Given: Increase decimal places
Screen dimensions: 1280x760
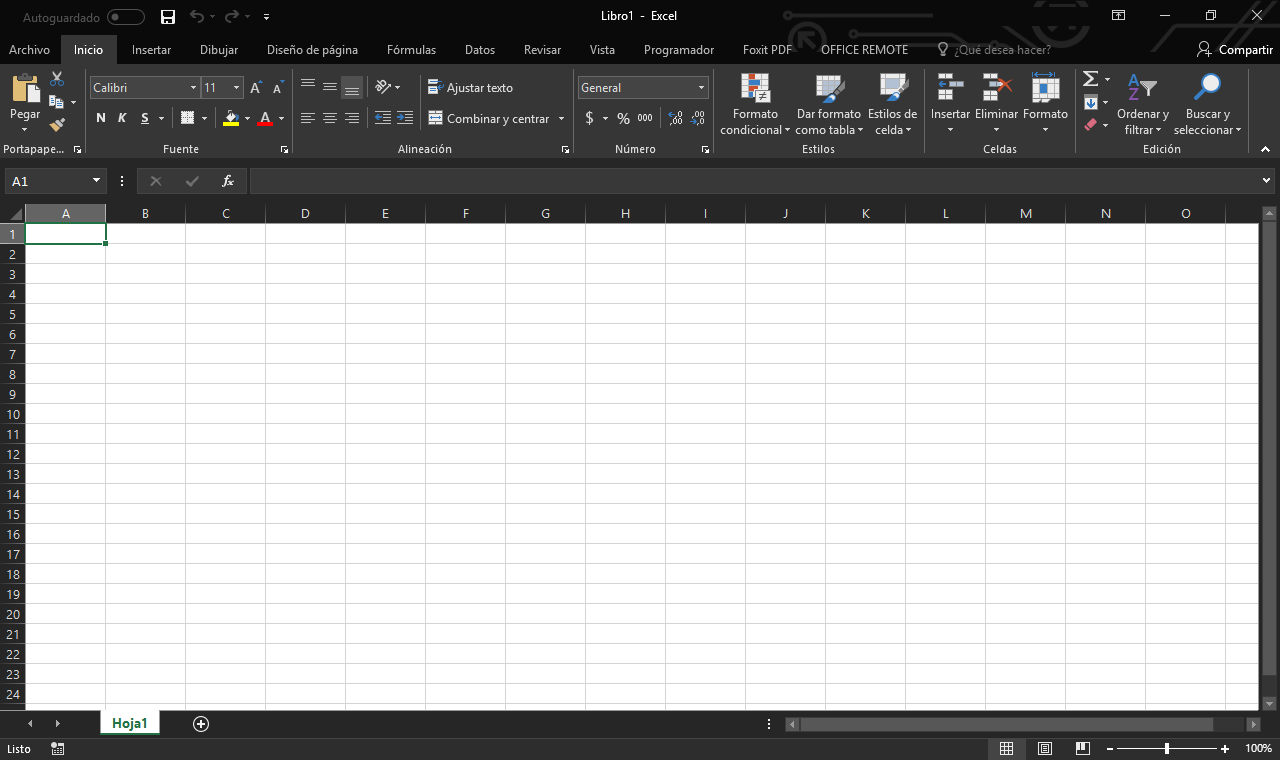Looking at the screenshot, I should (x=676, y=118).
